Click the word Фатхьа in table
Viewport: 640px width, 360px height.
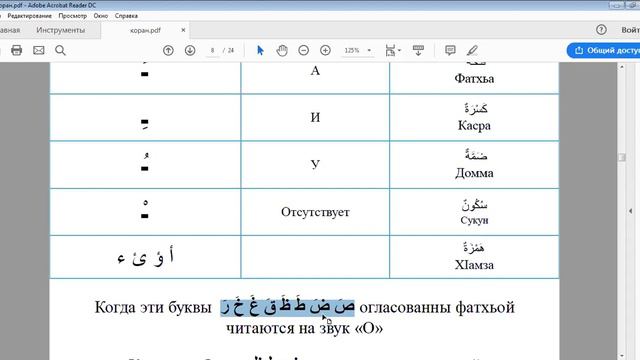coord(474,78)
